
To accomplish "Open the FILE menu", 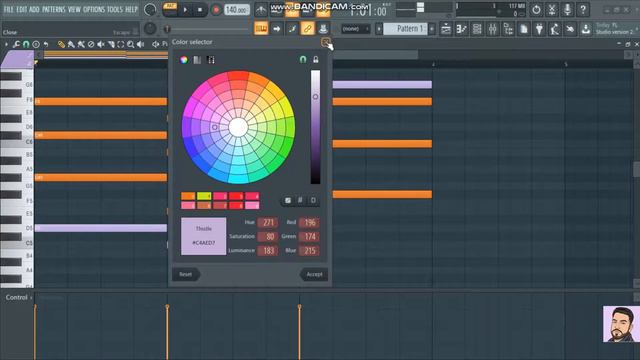I will 8,9.
